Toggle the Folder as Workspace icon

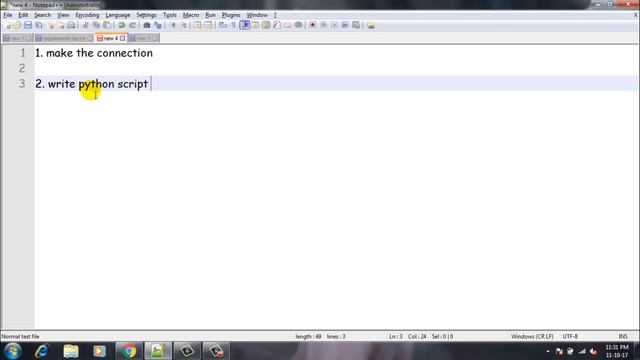click(288, 25)
